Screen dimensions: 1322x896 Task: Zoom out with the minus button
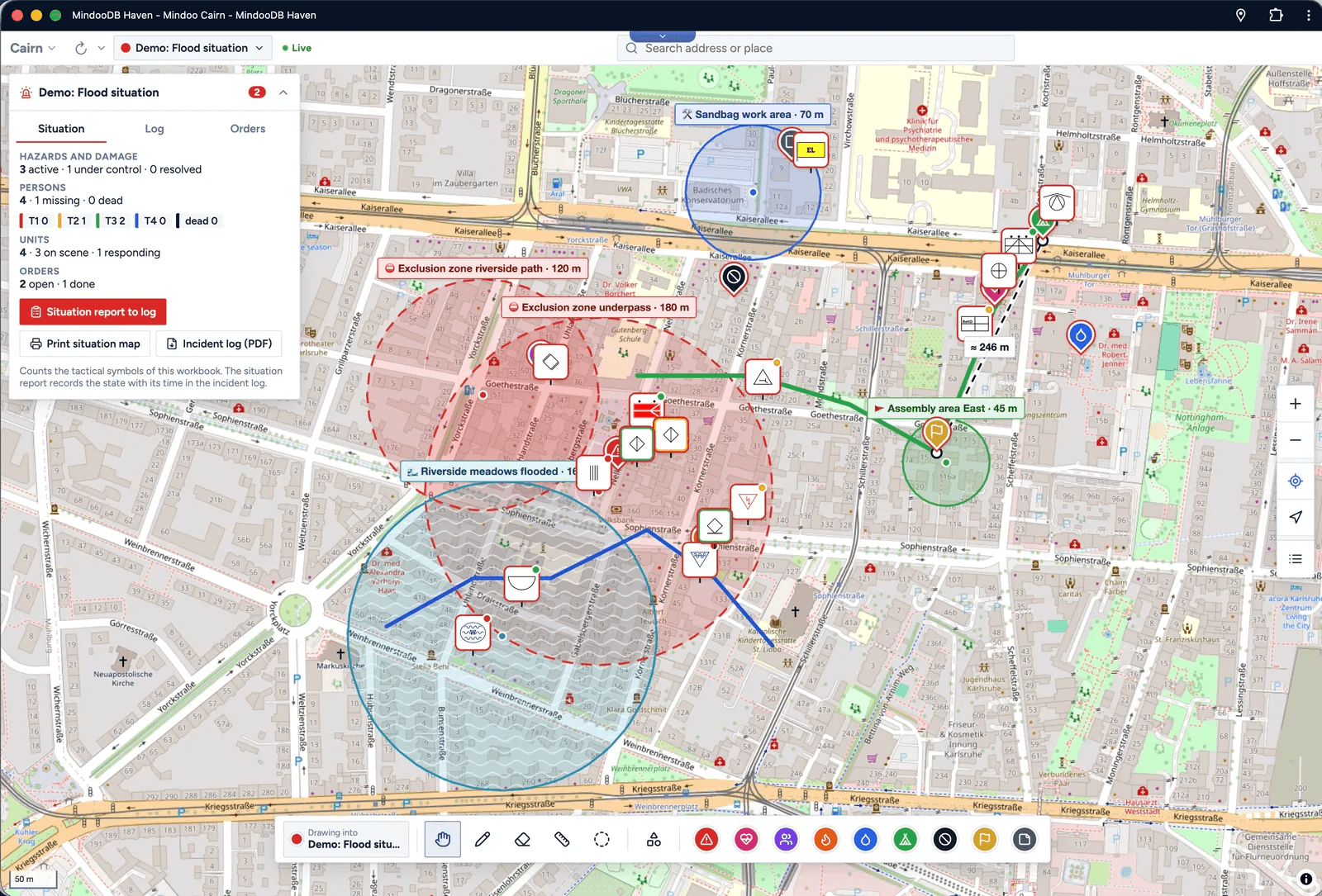[x=1296, y=440]
